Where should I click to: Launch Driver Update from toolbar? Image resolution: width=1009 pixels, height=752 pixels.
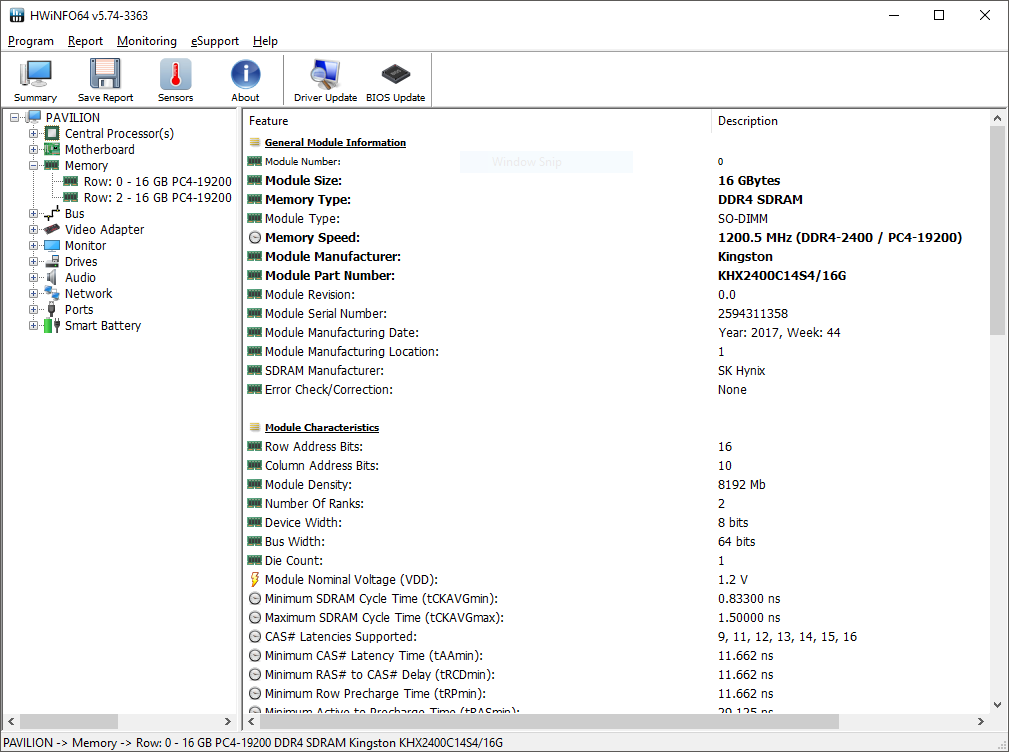coord(325,80)
